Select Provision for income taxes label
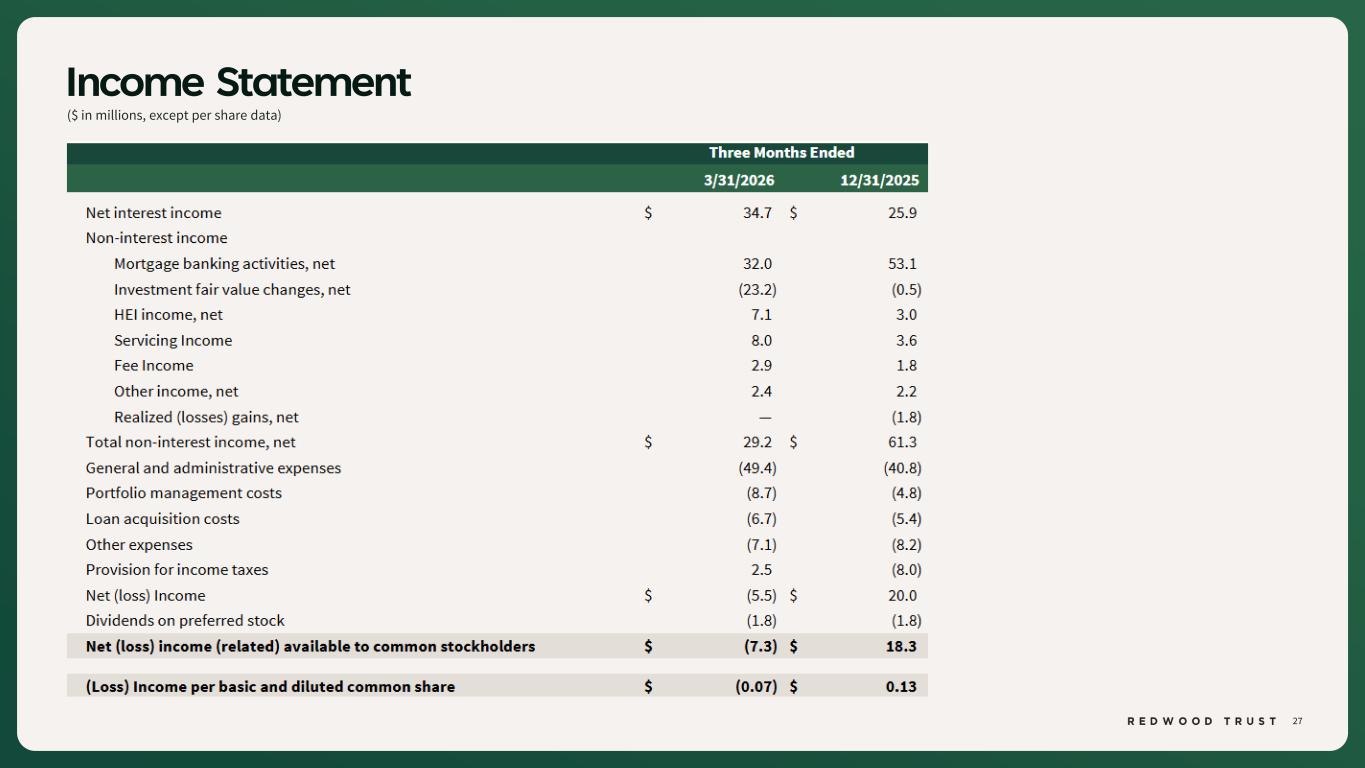Image resolution: width=1365 pixels, height=768 pixels. [x=177, y=570]
